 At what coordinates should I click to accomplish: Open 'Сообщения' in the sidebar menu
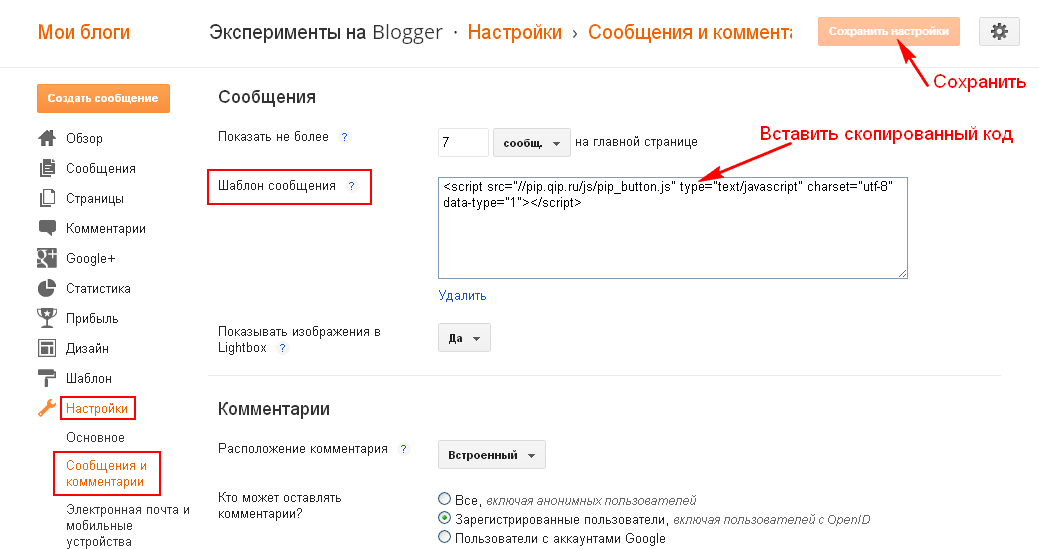(101, 168)
